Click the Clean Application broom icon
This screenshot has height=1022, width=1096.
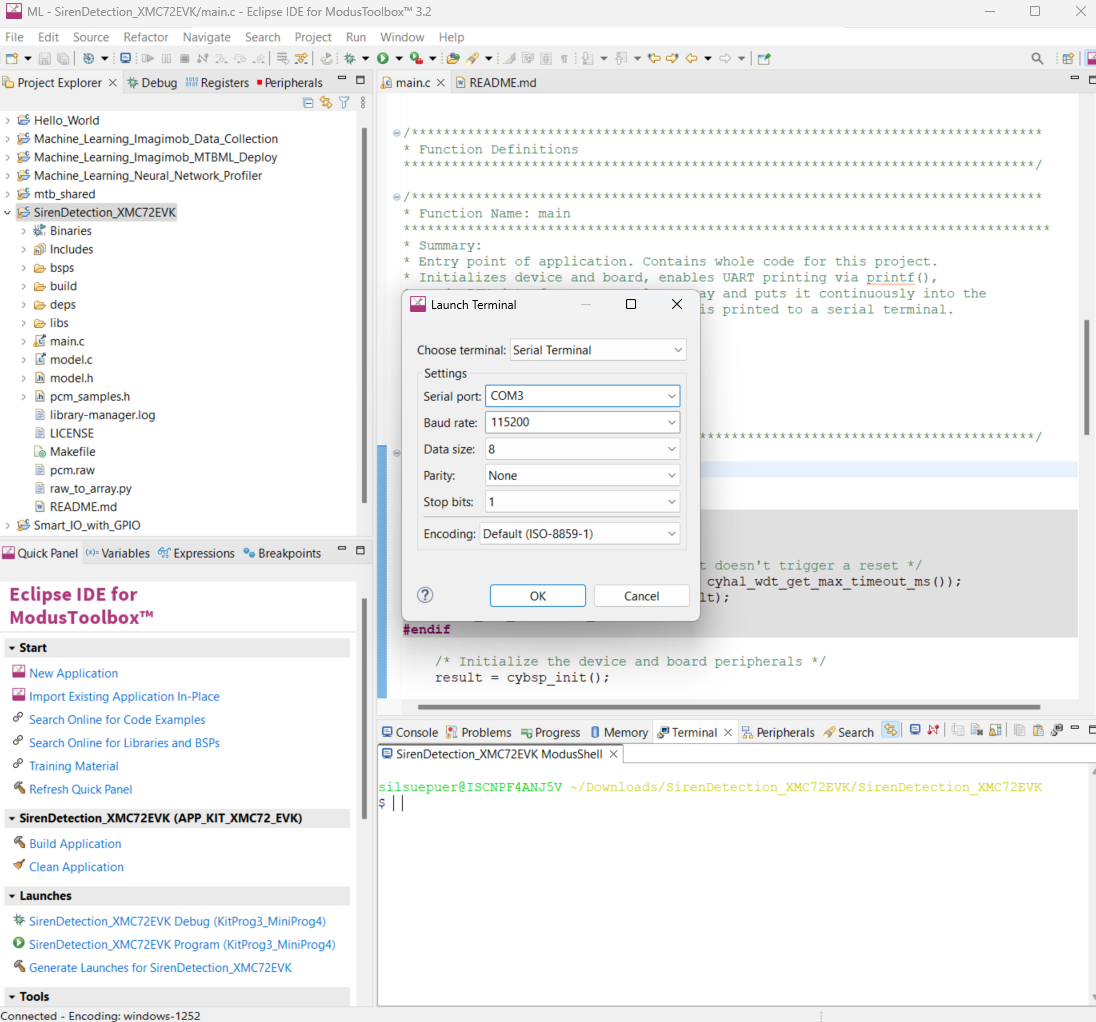19,865
